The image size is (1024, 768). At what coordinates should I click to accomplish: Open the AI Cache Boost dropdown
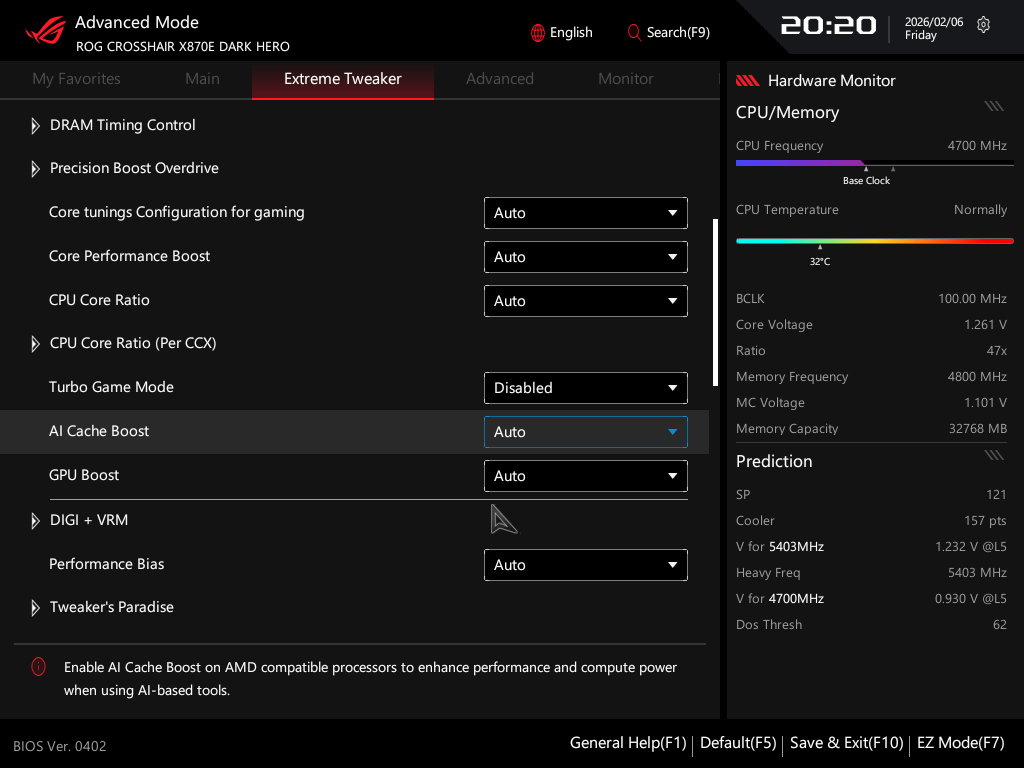[585, 432]
